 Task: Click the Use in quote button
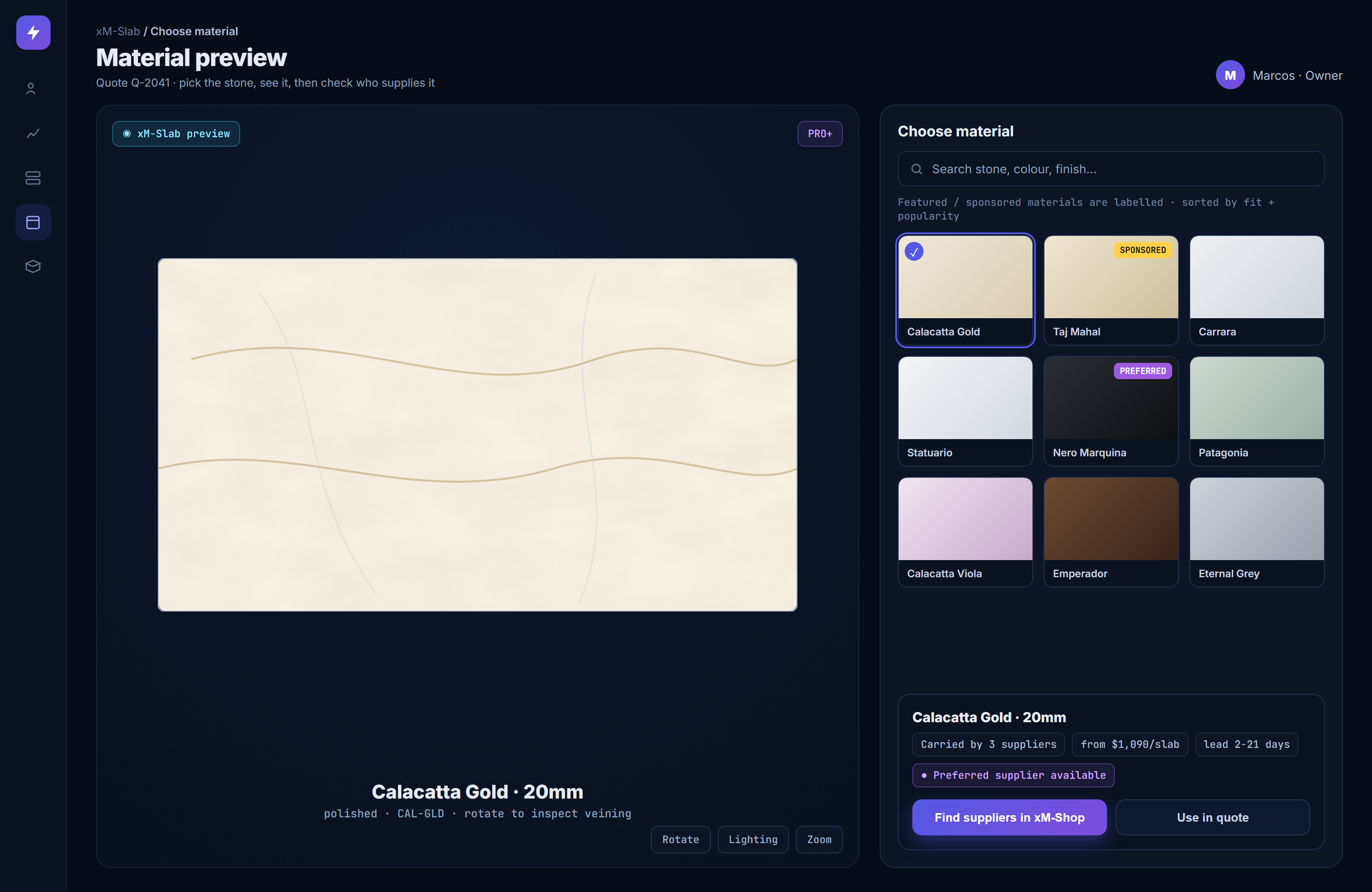click(x=1213, y=817)
